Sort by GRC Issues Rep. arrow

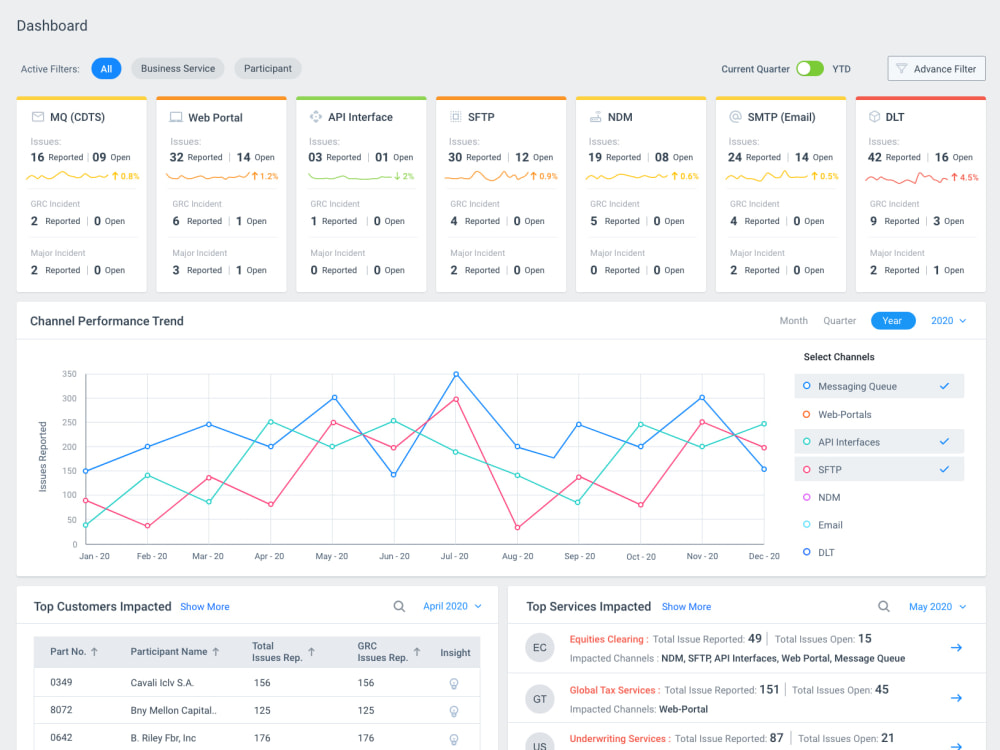pos(416,652)
